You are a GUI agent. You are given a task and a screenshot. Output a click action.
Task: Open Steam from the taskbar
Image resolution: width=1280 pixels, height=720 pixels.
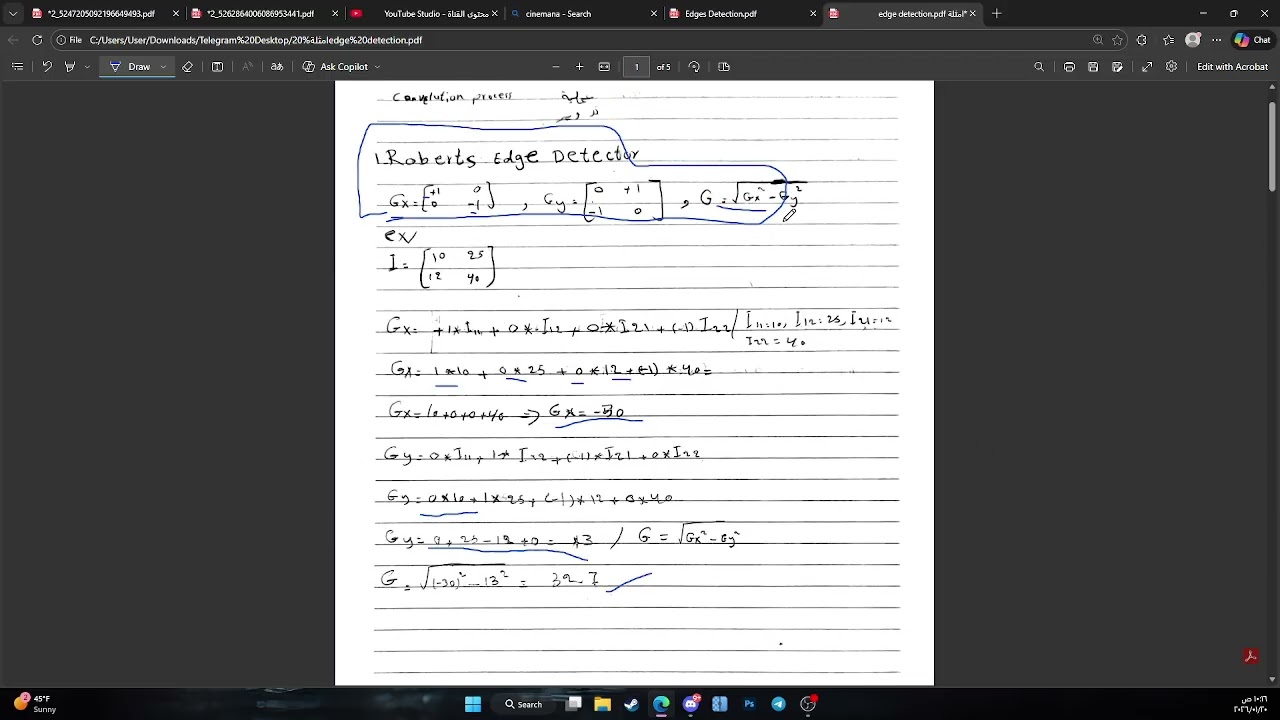pos(631,704)
